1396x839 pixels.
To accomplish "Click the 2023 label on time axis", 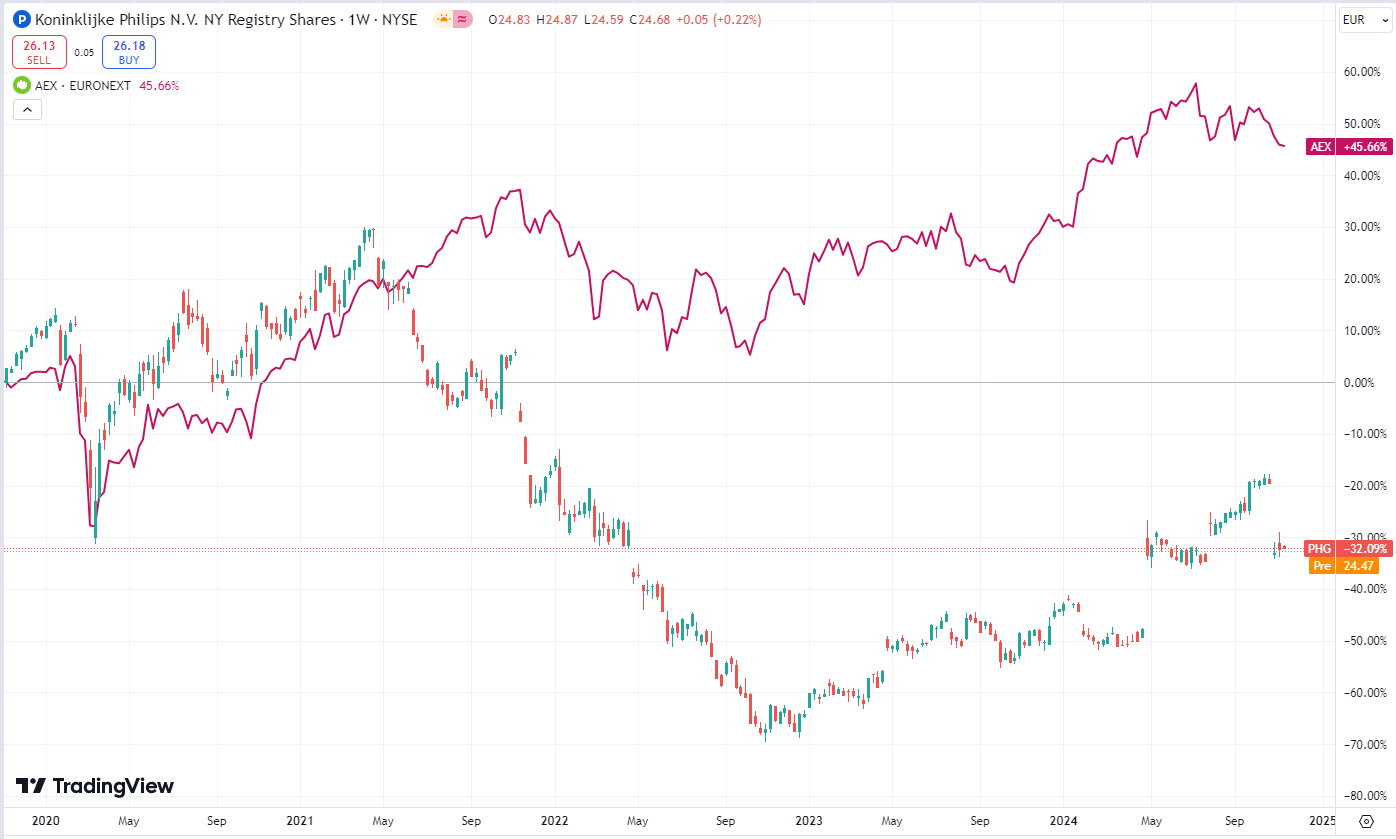I will [808, 820].
